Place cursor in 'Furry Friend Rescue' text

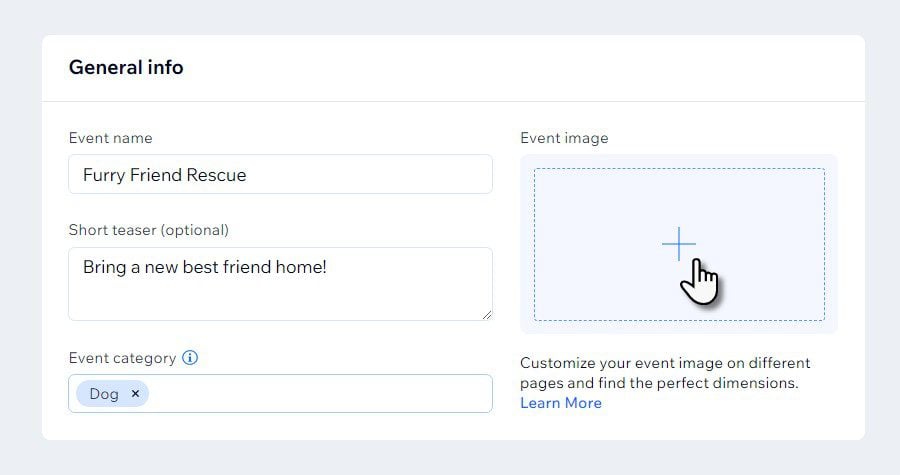click(164, 175)
